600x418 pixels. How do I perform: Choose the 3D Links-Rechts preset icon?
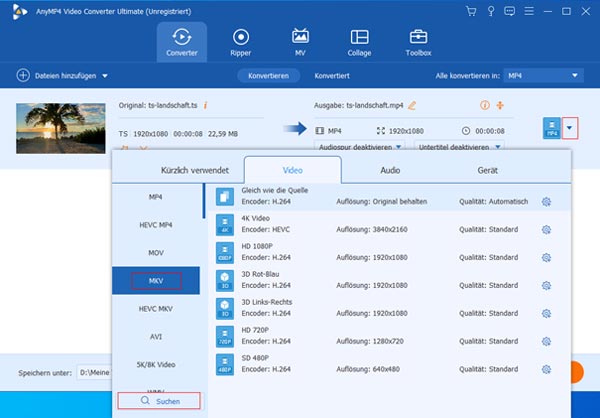225,309
